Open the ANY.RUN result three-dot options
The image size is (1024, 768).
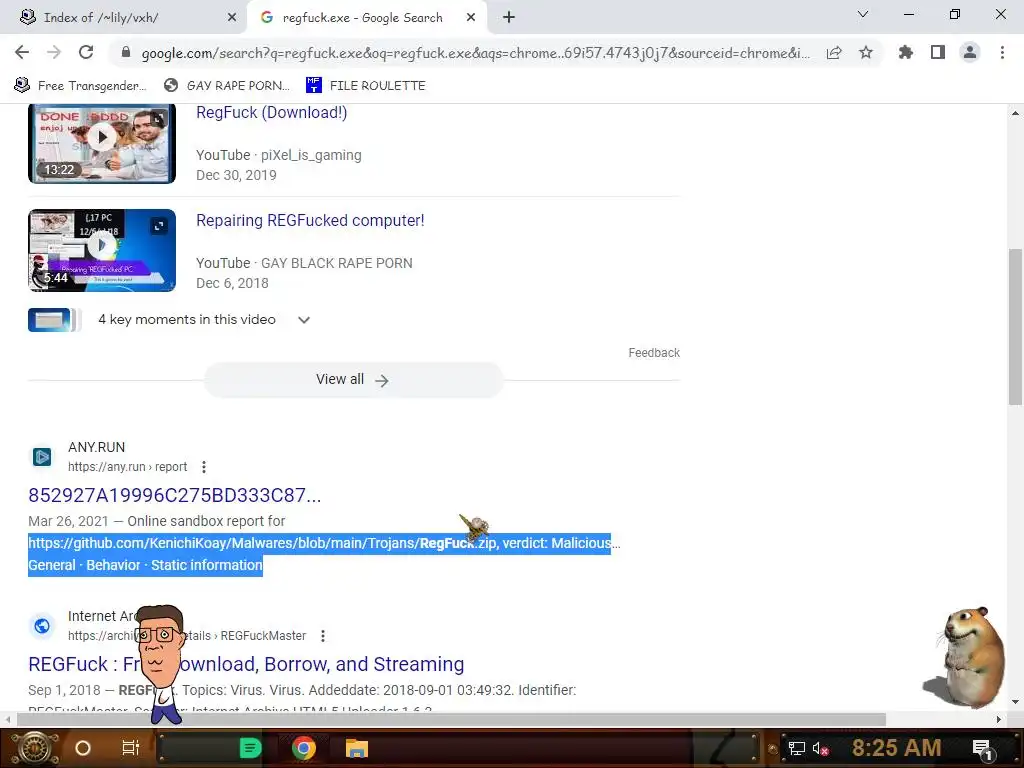click(x=204, y=467)
